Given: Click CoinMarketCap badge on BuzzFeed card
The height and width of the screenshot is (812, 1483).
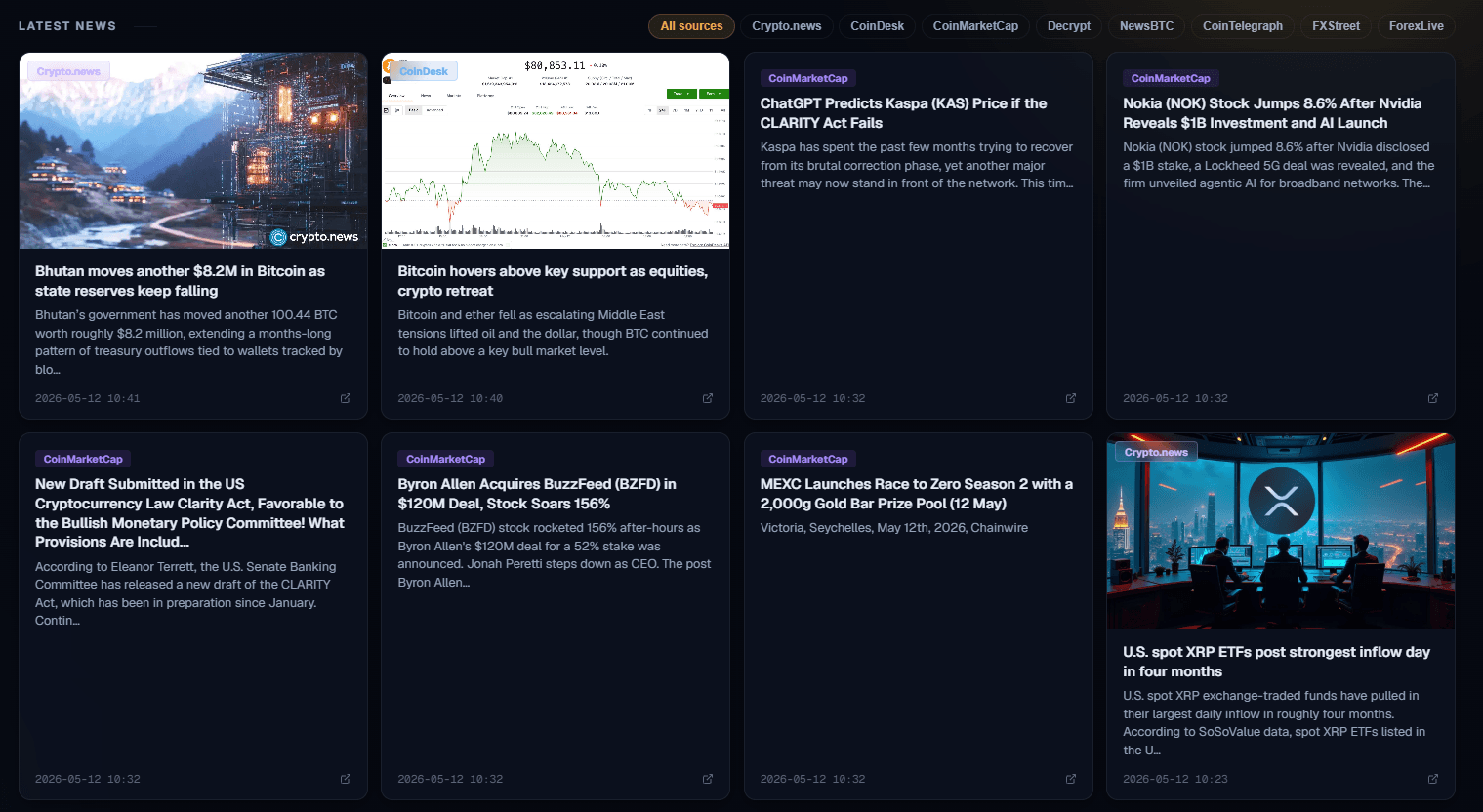Looking at the screenshot, I should click(445, 459).
